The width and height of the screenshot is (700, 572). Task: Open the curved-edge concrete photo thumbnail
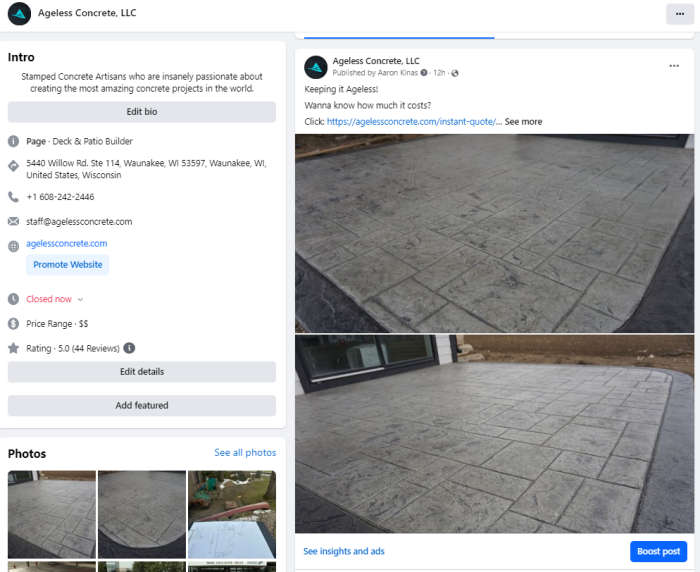point(142,514)
